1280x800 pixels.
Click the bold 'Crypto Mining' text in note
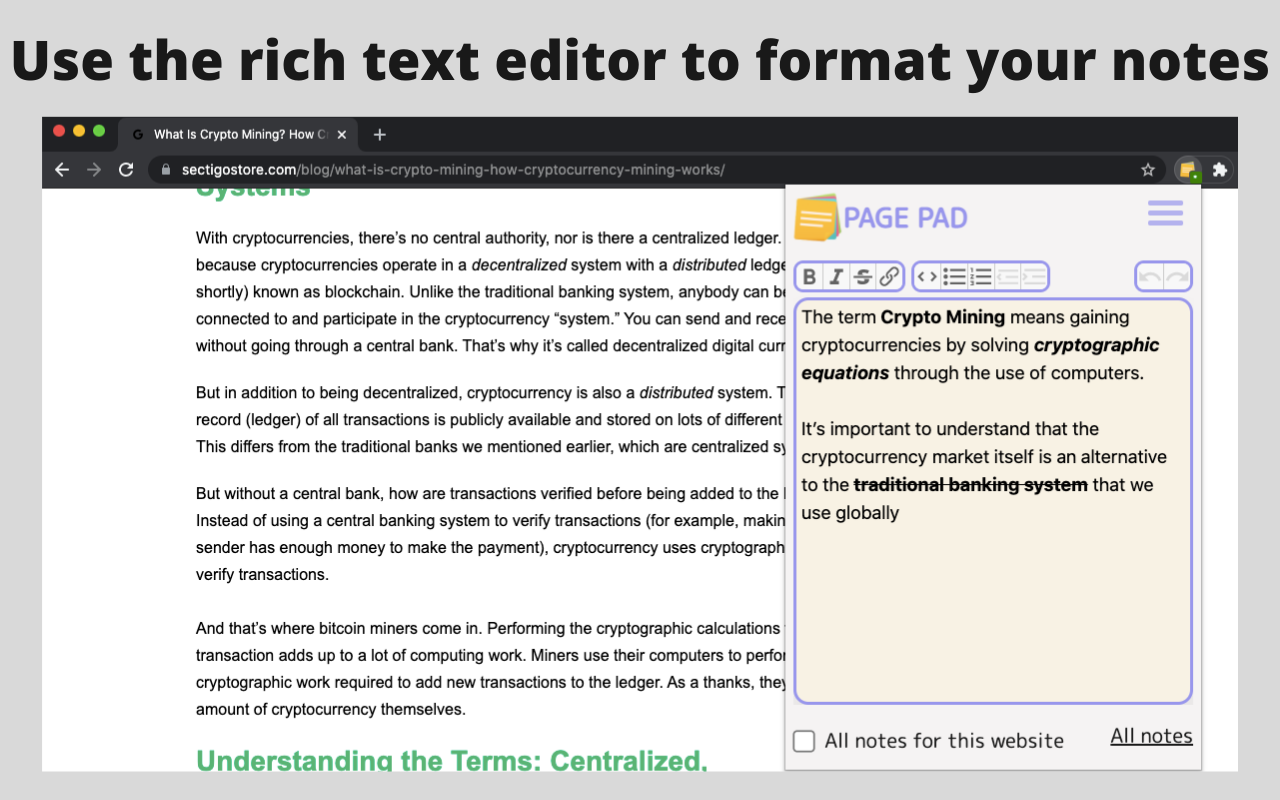point(943,317)
